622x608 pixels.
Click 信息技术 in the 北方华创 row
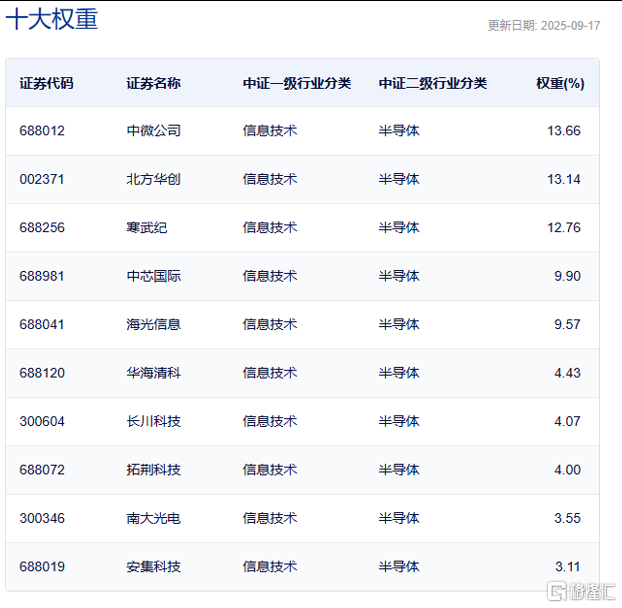pyautogui.click(x=270, y=179)
